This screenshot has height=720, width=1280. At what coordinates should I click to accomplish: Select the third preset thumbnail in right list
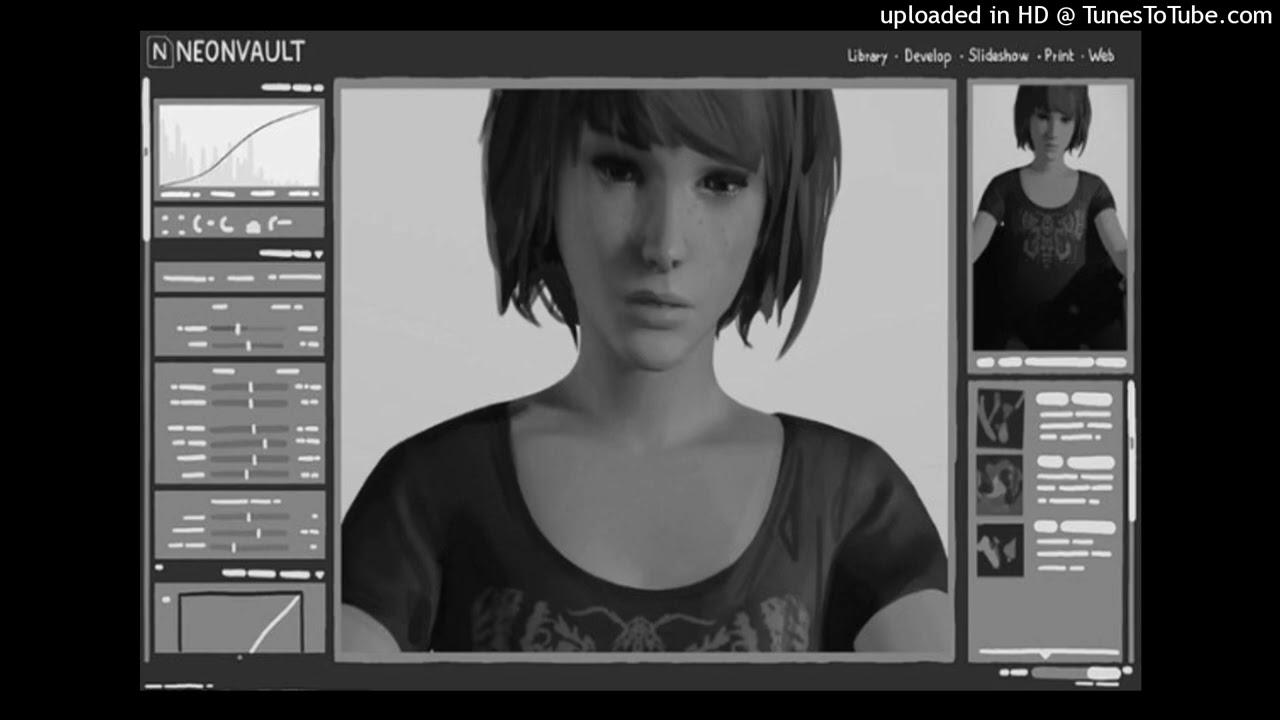point(1000,550)
